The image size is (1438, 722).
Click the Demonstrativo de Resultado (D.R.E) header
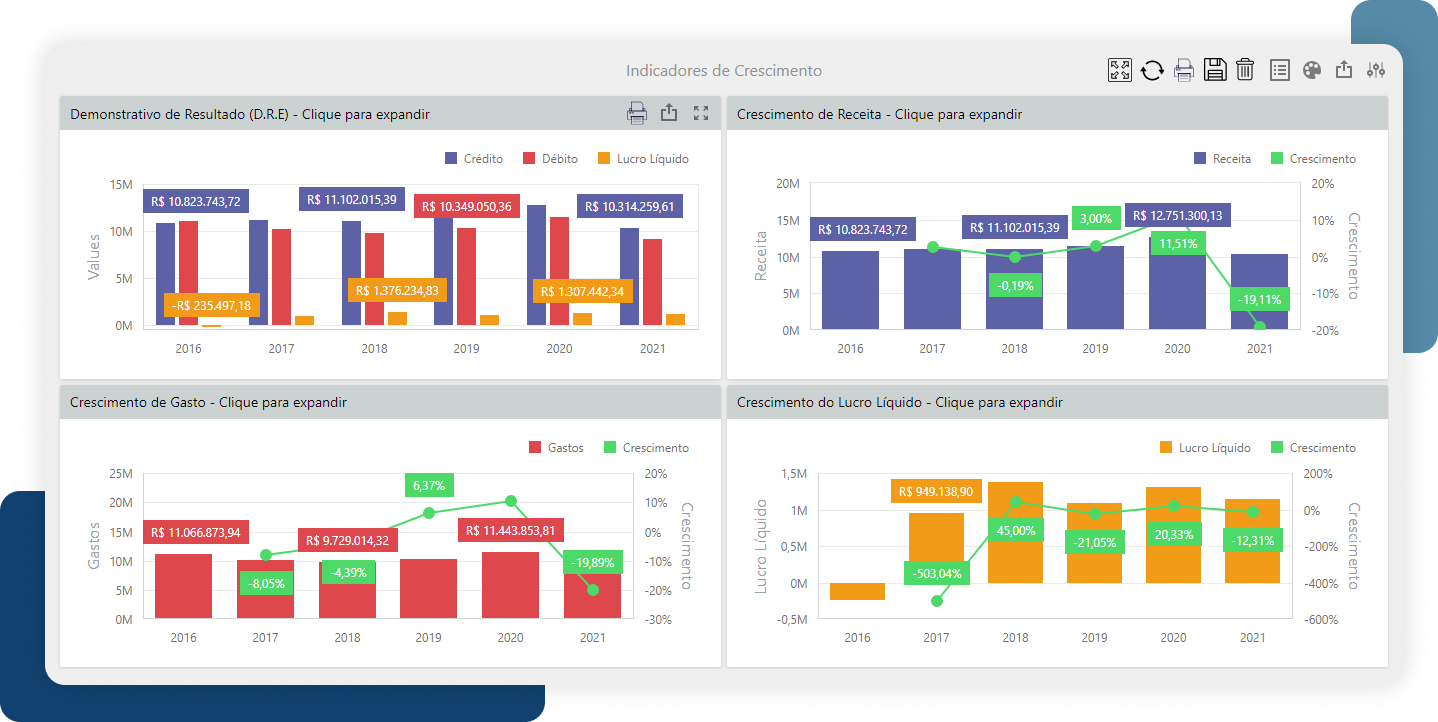(x=250, y=114)
